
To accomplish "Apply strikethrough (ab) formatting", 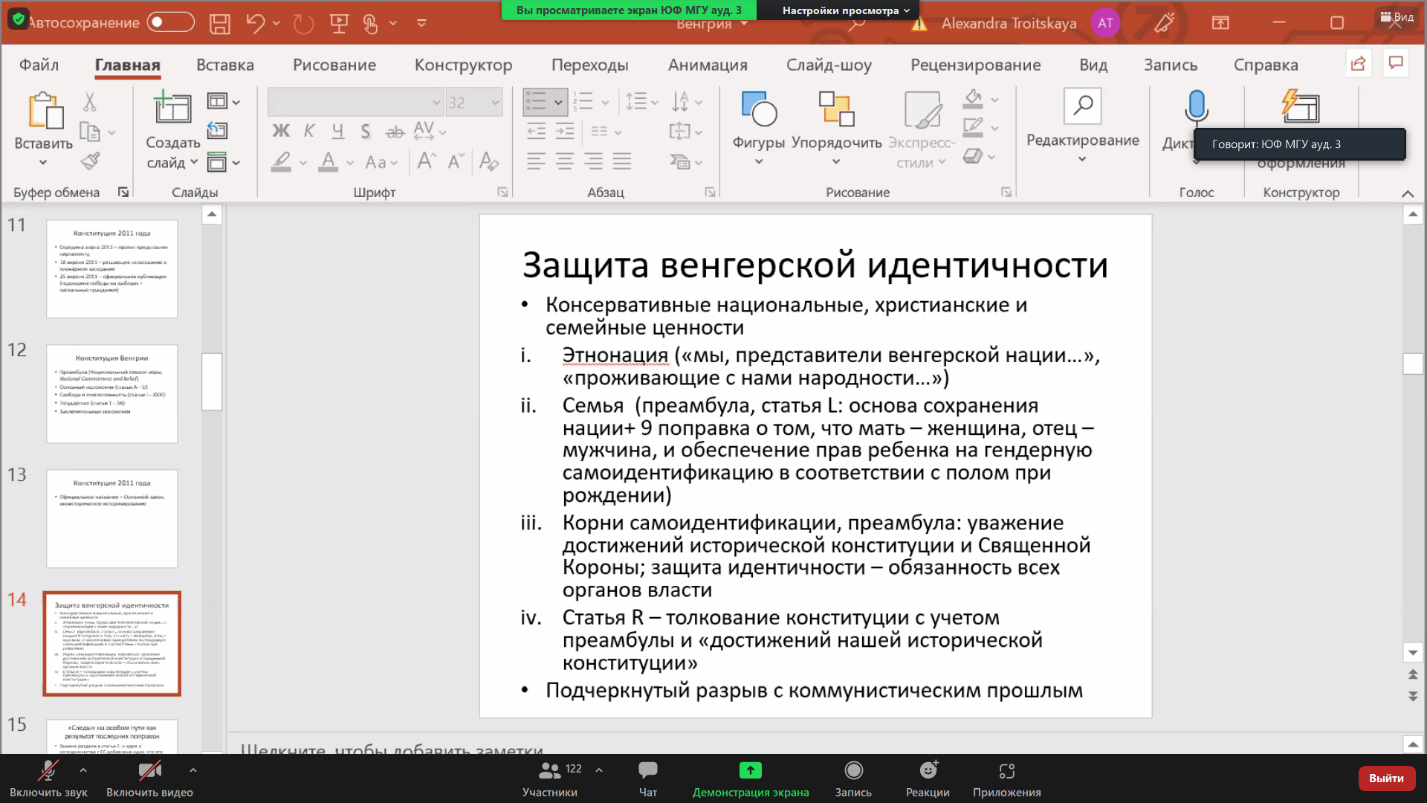I will click(394, 131).
